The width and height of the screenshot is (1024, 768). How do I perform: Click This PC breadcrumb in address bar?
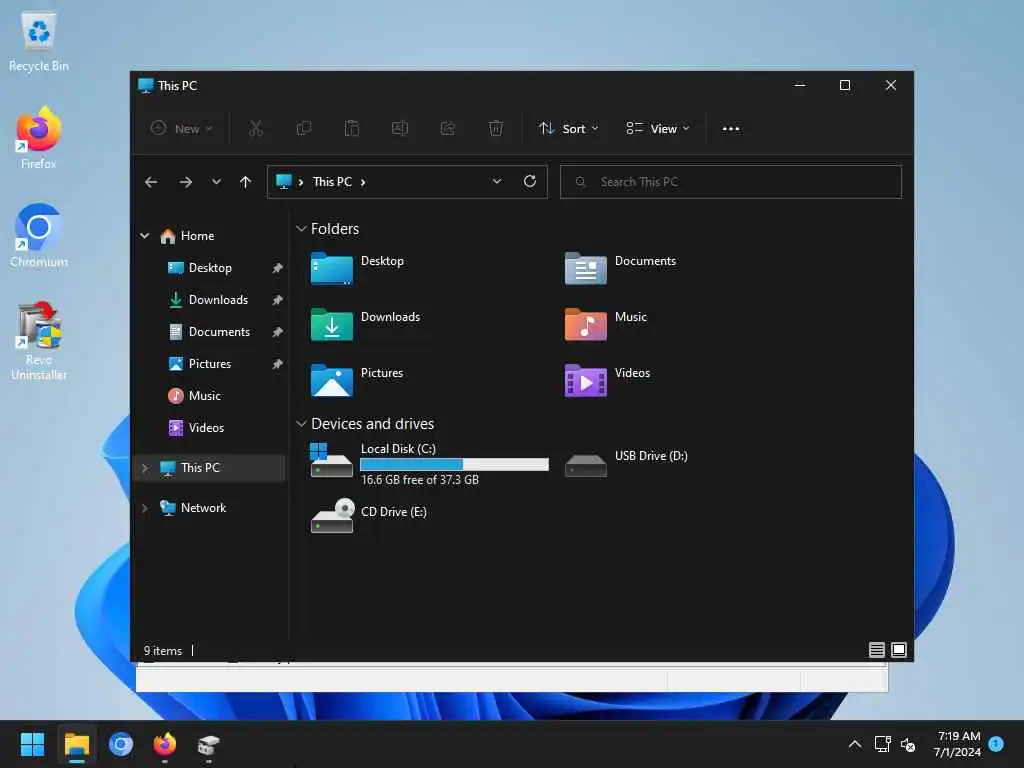point(332,182)
